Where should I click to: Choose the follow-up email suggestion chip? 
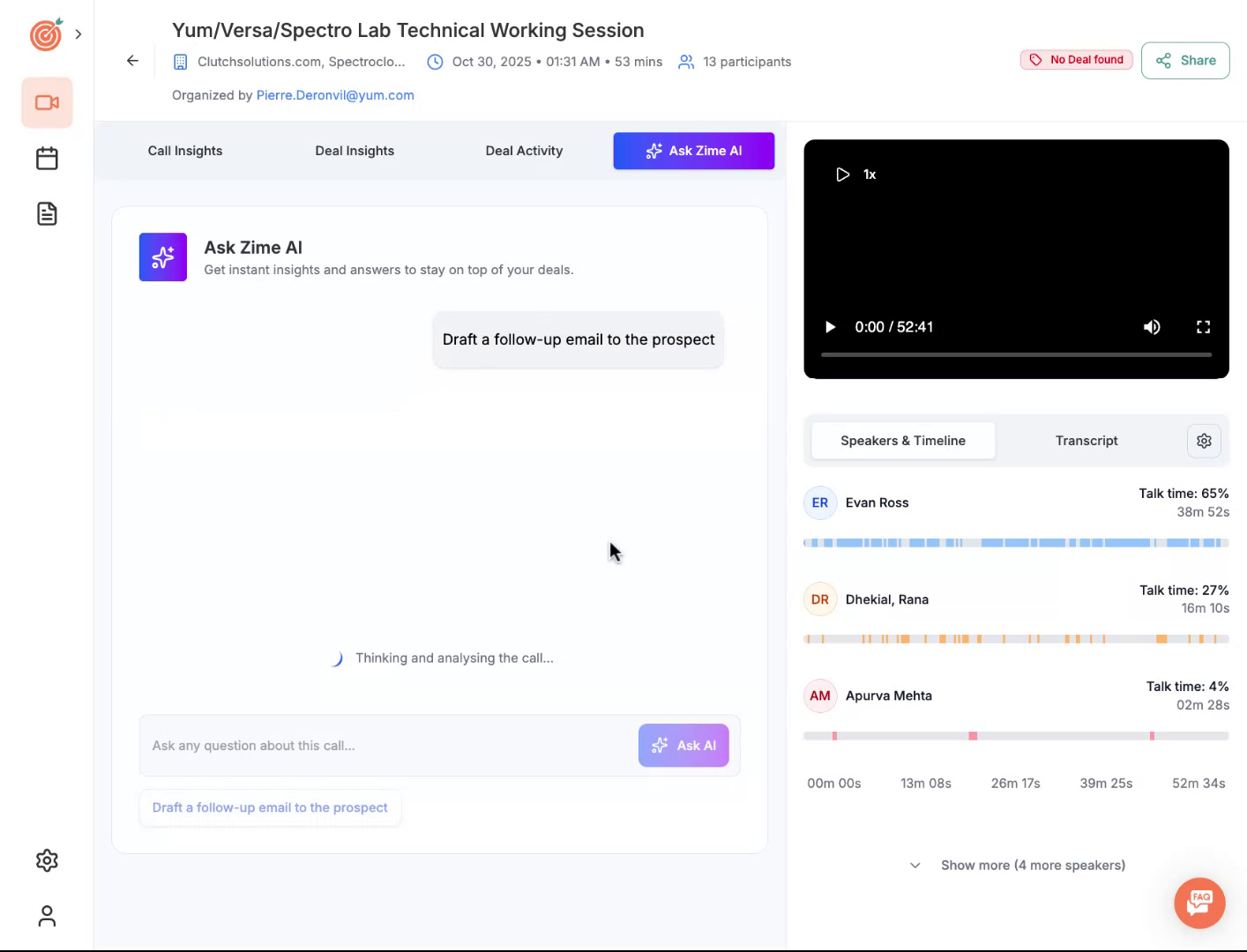[x=270, y=807]
